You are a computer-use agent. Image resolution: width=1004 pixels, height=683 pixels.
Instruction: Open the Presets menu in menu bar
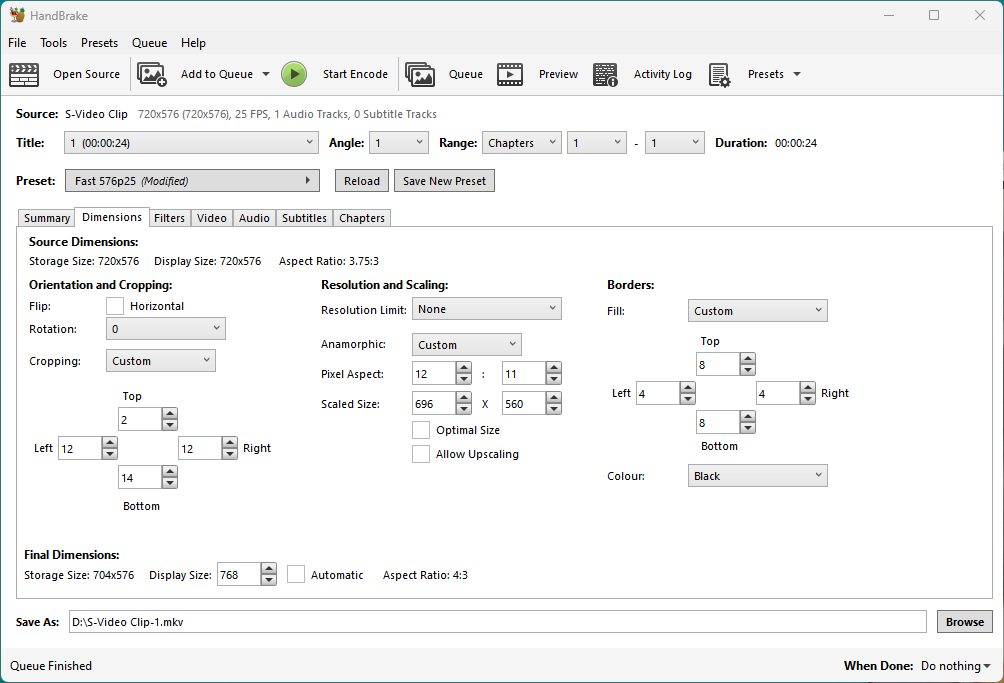99,43
